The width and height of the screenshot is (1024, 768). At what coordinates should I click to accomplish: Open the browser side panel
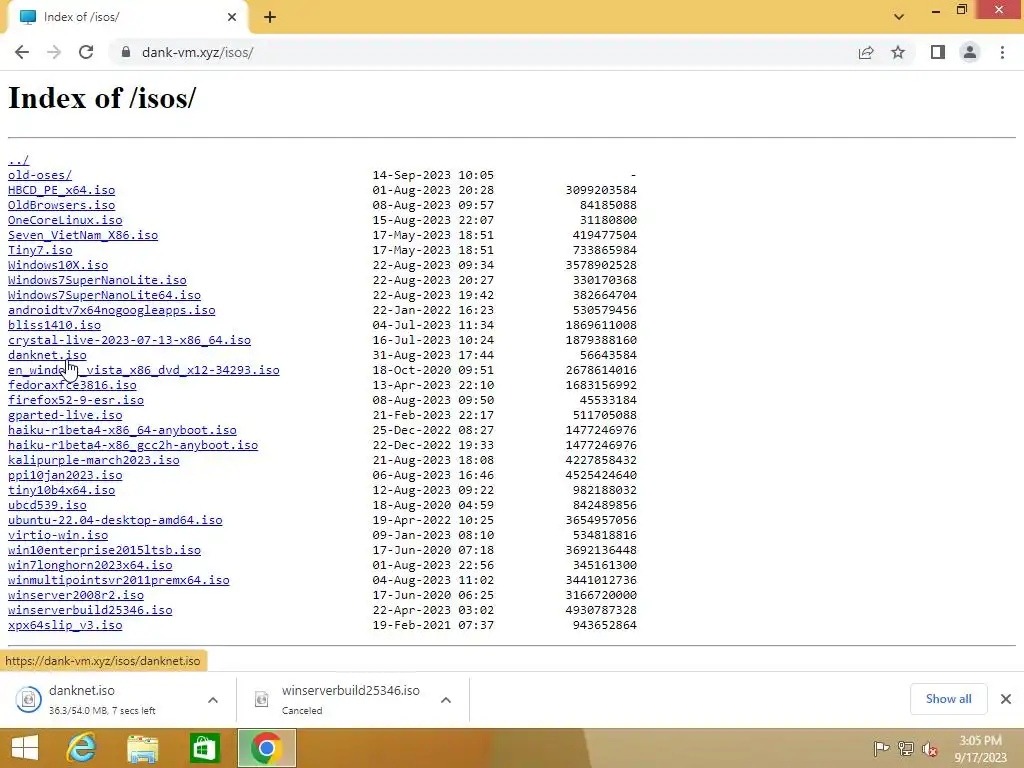point(938,52)
